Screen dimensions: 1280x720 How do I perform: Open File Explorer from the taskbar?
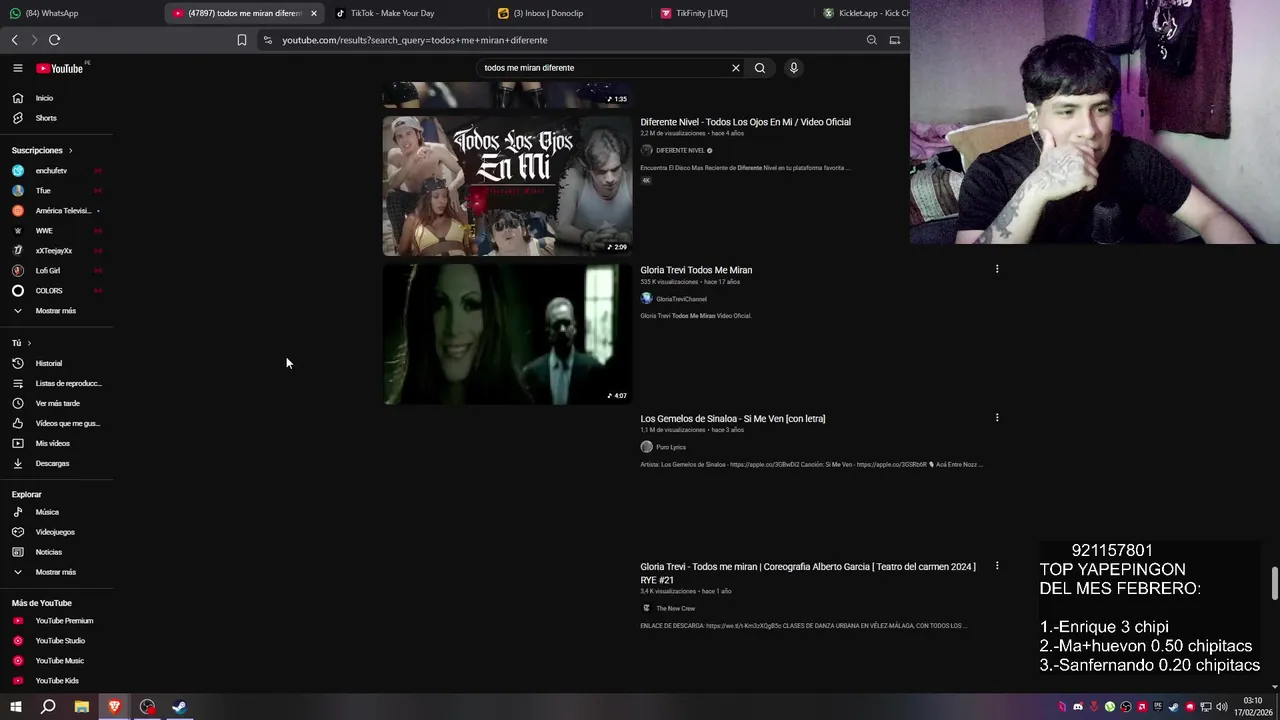(81, 707)
